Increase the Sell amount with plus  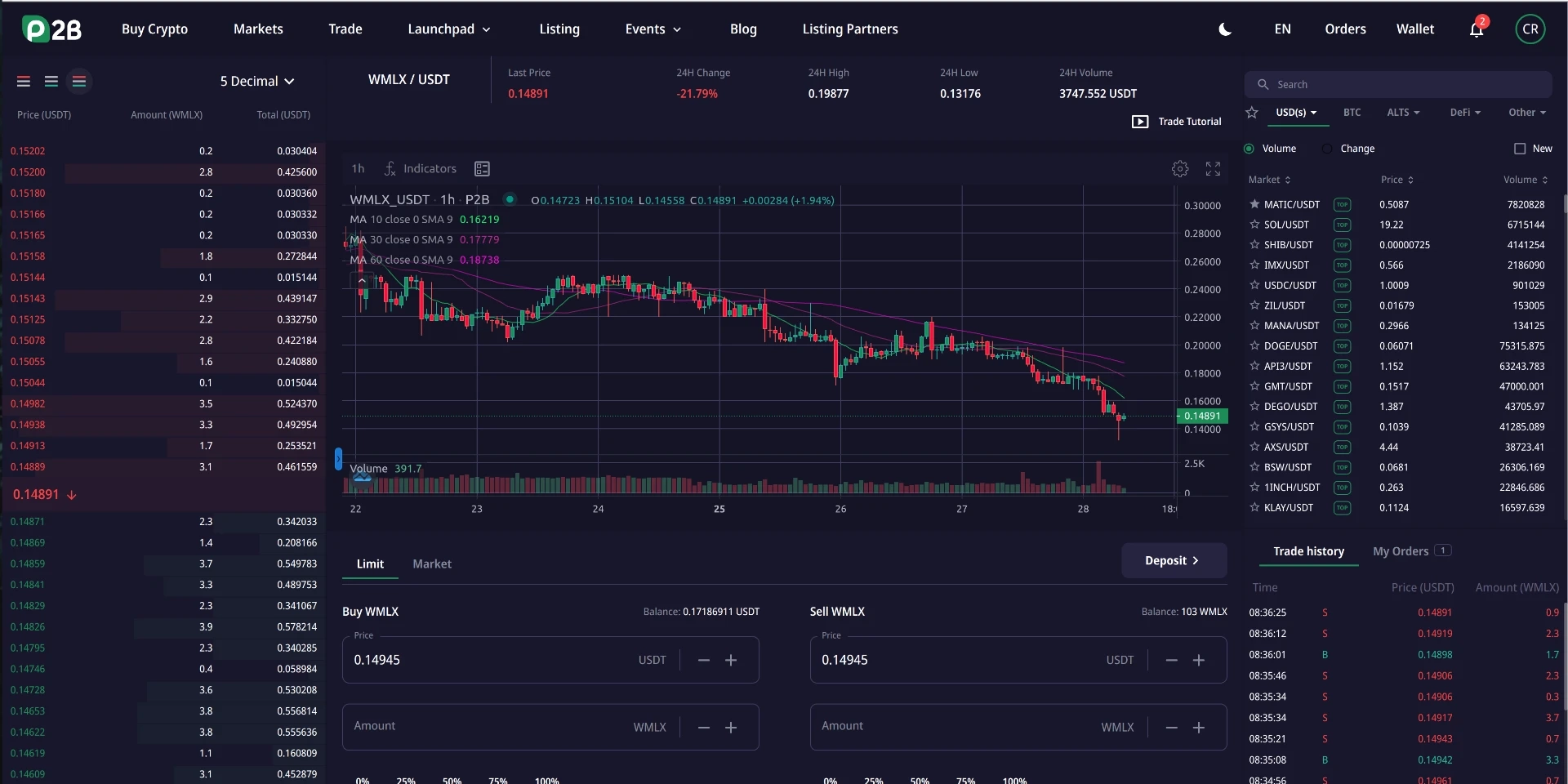coord(1199,728)
